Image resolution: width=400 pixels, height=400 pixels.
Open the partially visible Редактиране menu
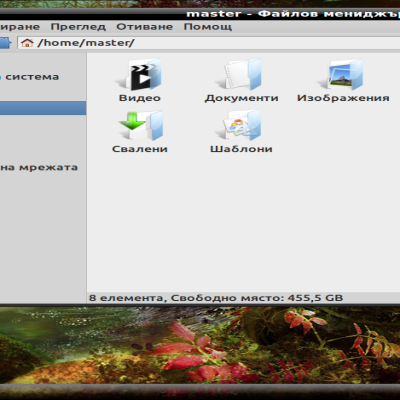20,27
